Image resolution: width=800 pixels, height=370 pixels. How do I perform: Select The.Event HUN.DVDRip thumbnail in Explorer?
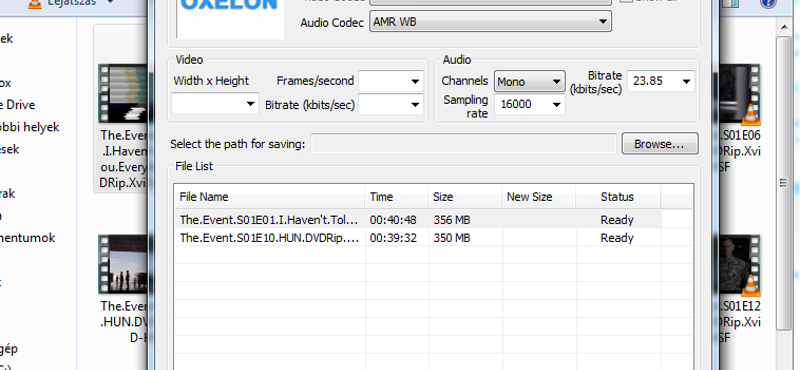[x=123, y=264]
